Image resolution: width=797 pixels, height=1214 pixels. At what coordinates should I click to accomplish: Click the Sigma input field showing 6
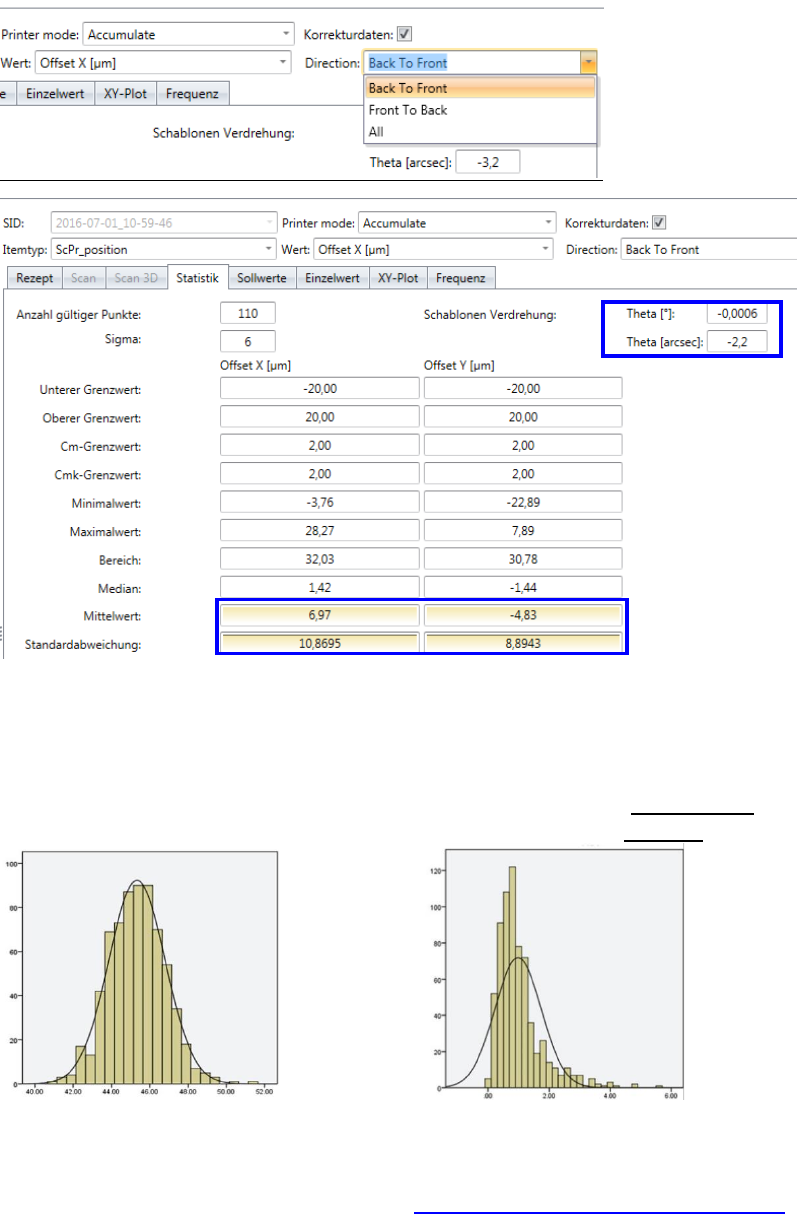[247, 340]
